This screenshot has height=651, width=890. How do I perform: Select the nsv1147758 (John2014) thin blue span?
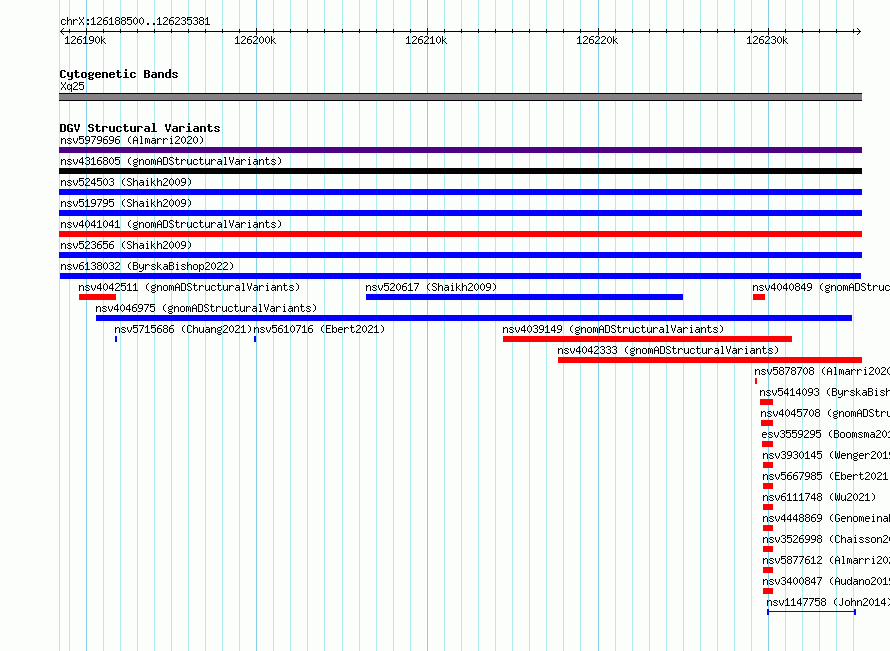coord(811,612)
